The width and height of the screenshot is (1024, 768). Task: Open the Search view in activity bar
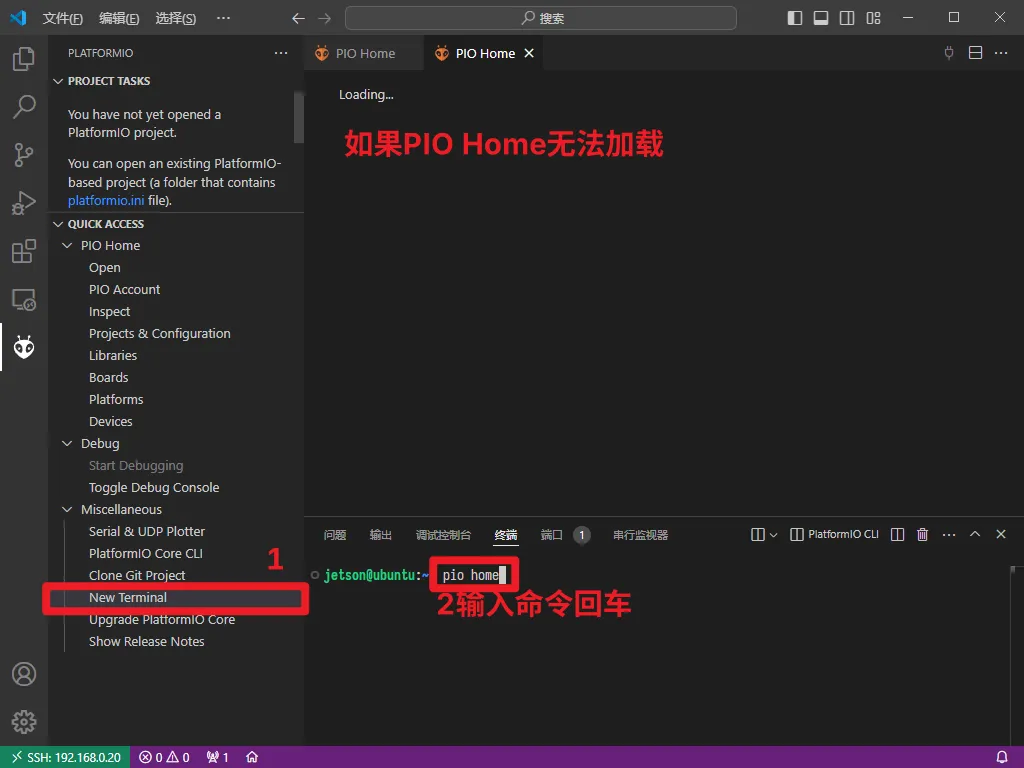point(24,106)
